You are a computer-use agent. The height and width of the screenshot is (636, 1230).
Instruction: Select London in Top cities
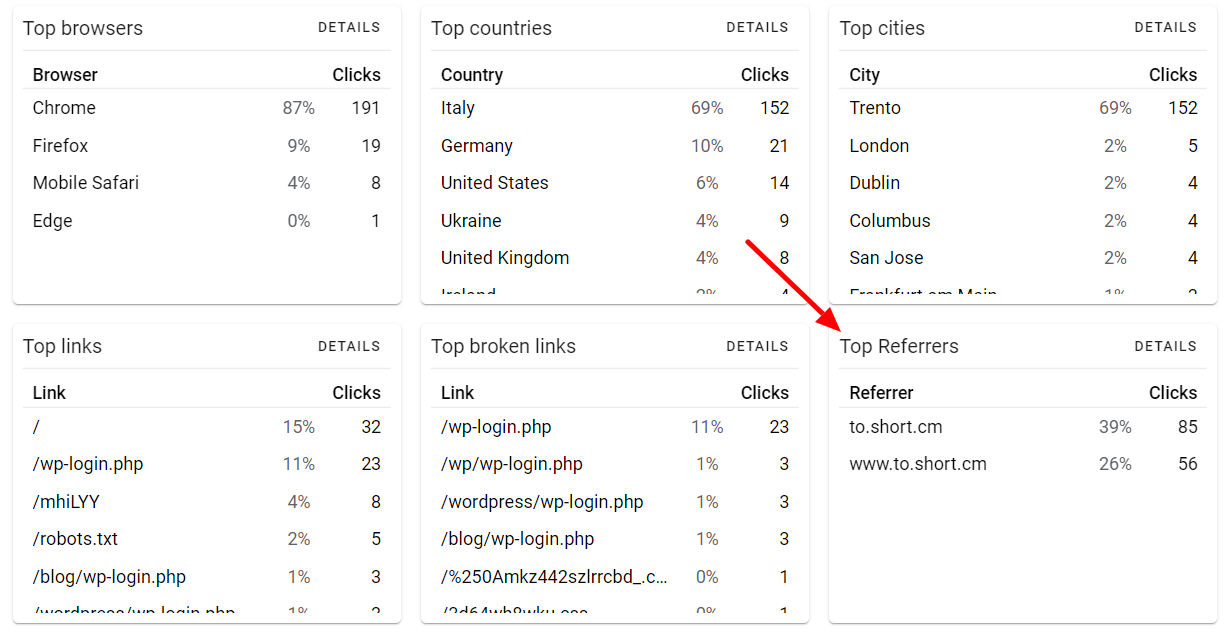pos(879,145)
